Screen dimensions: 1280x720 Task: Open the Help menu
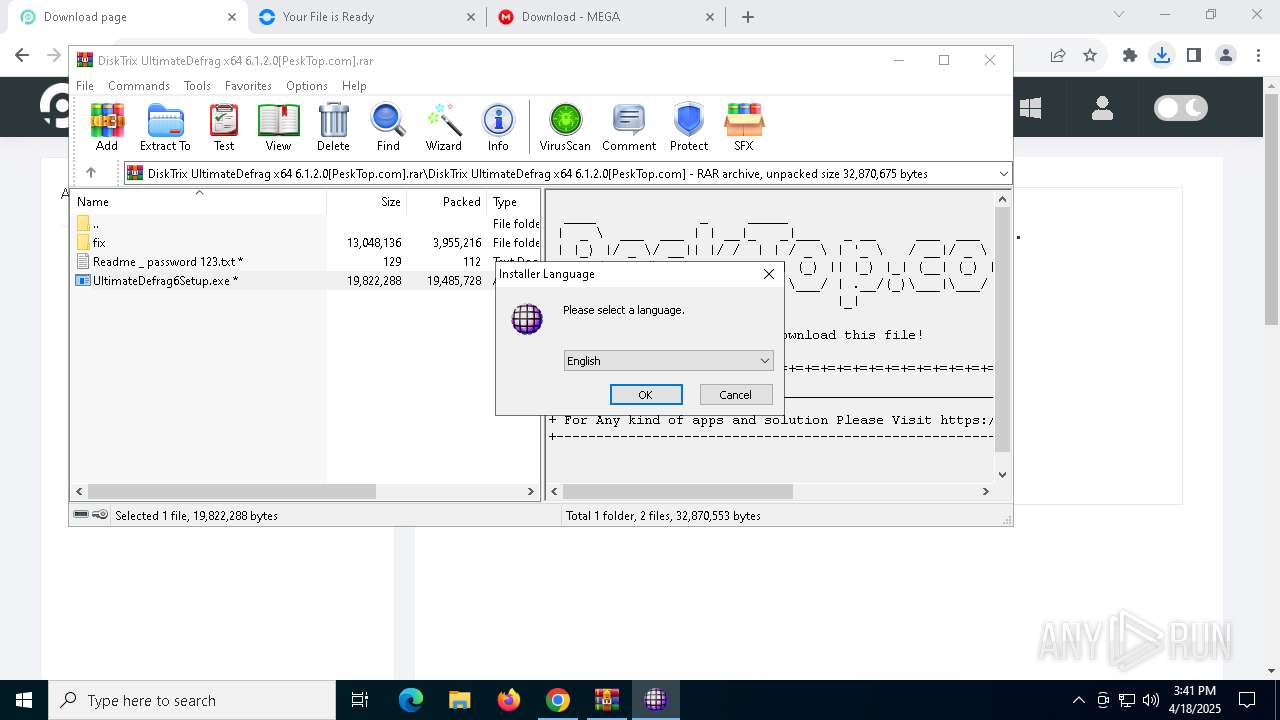tap(354, 86)
